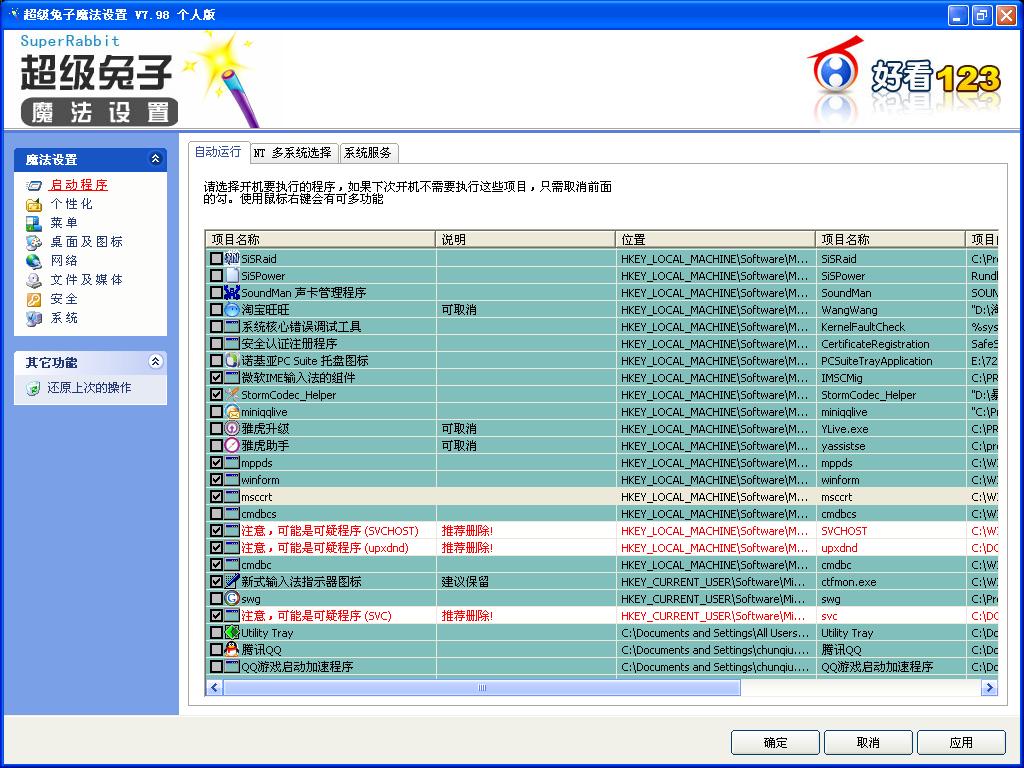Uncheck the StormCodec_Helper checkbox

click(x=216, y=394)
